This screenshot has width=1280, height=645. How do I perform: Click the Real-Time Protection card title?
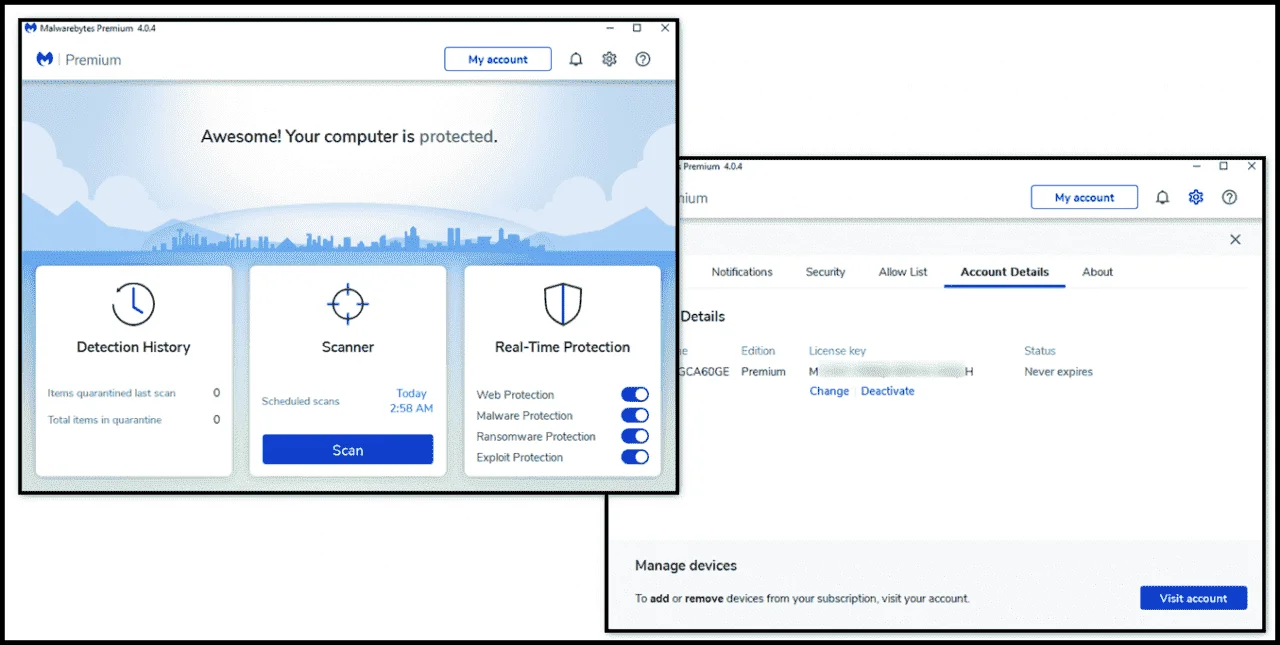pyautogui.click(x=563, y=347)
